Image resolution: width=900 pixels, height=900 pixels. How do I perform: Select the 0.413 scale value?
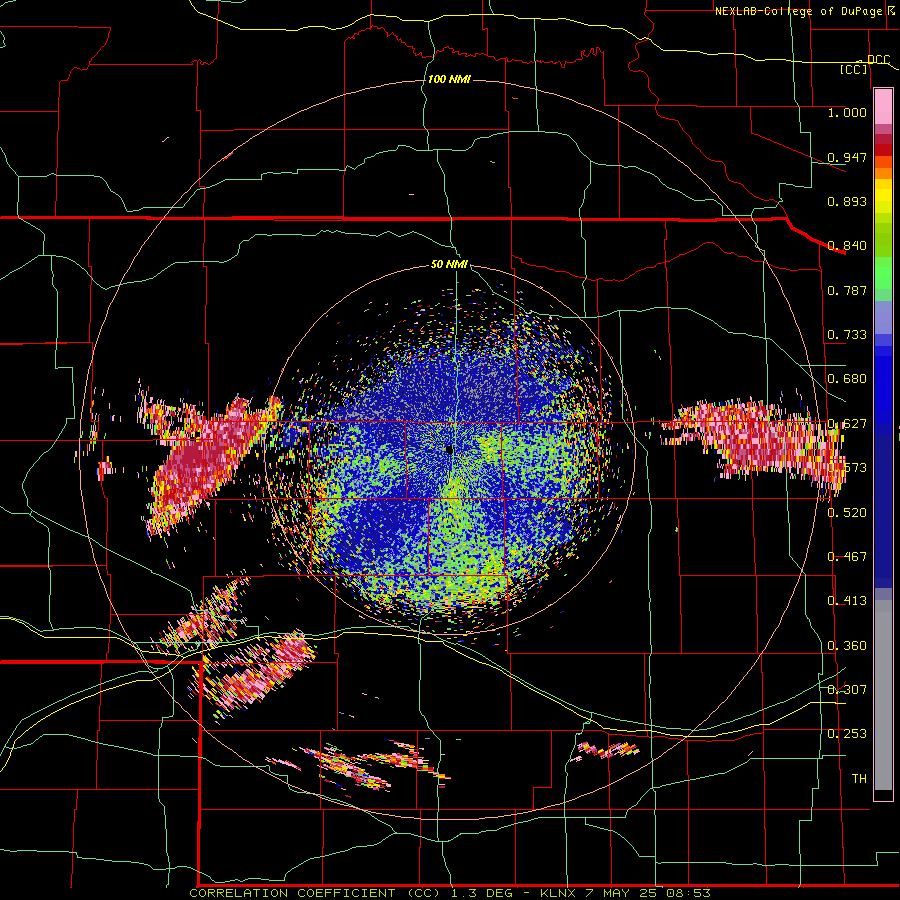pyautogui.click(x=847, y=601)
